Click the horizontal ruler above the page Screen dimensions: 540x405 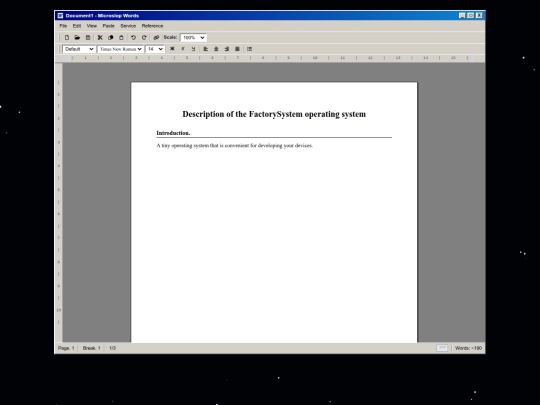click(x=270, y=58)
